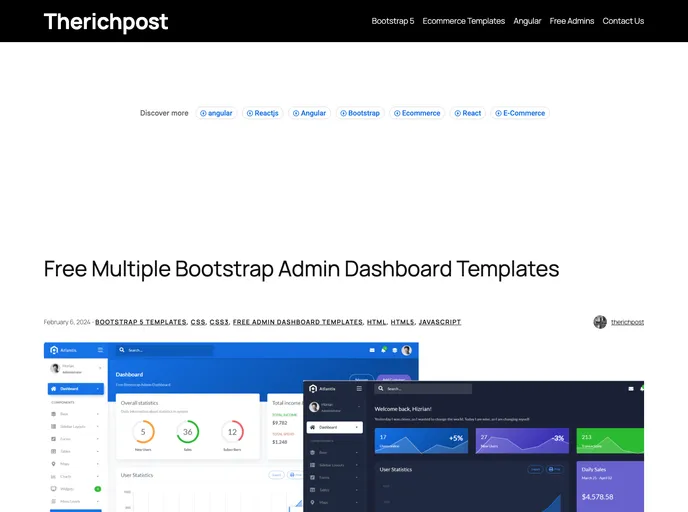Click the therichpost author avatar icon
The height and width of the screenshot is (512, 688).
[x=600, y=322]
